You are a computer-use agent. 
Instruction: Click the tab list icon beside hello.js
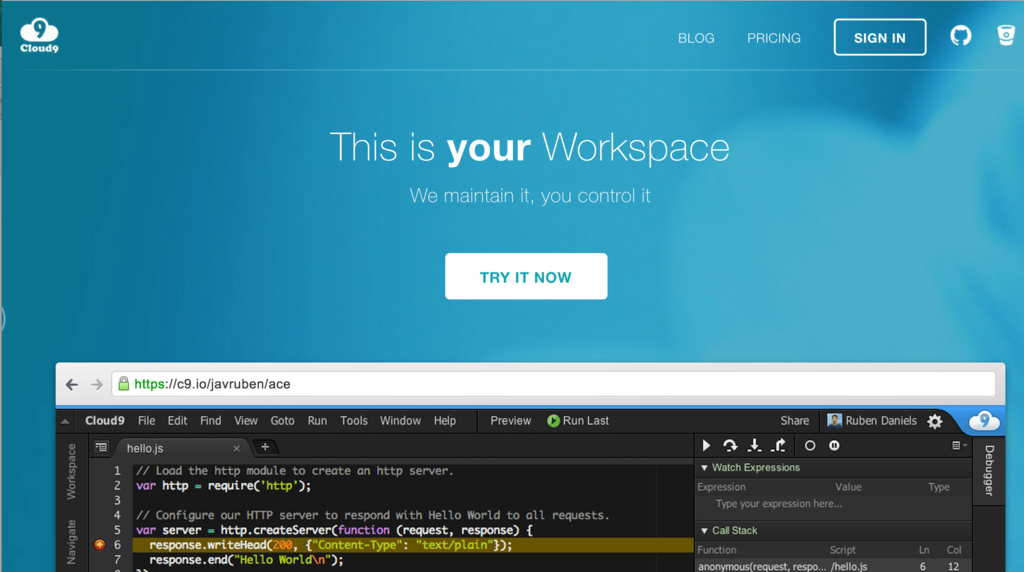click(101, 447)
